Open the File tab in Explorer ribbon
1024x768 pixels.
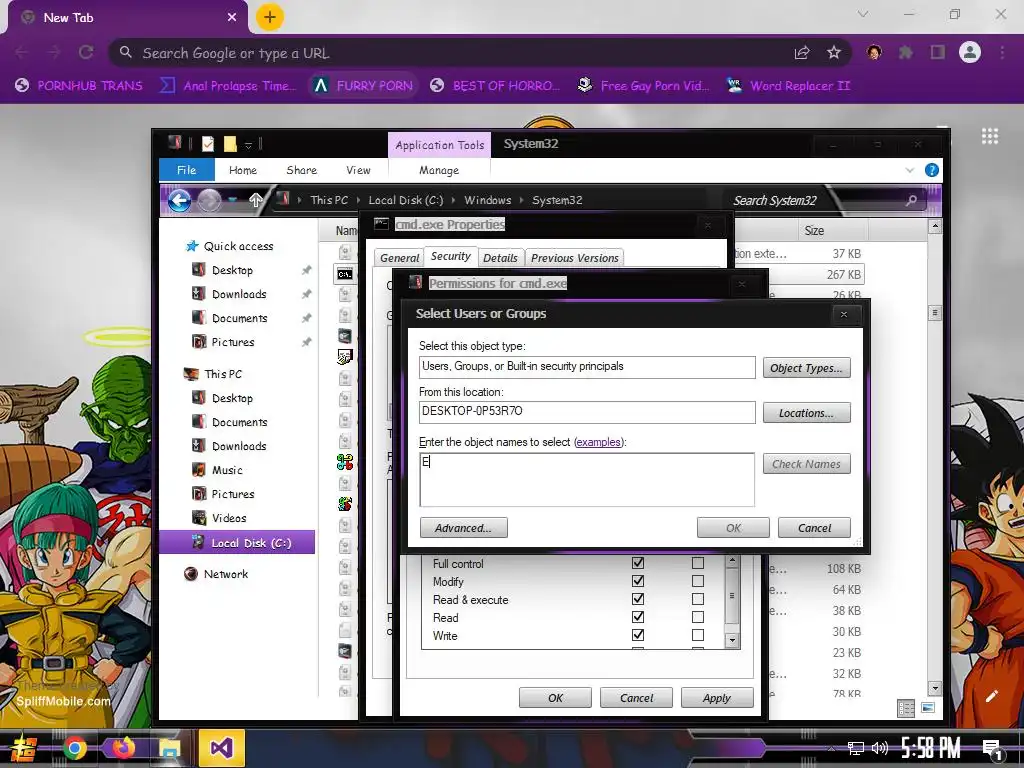pos(187,170)
